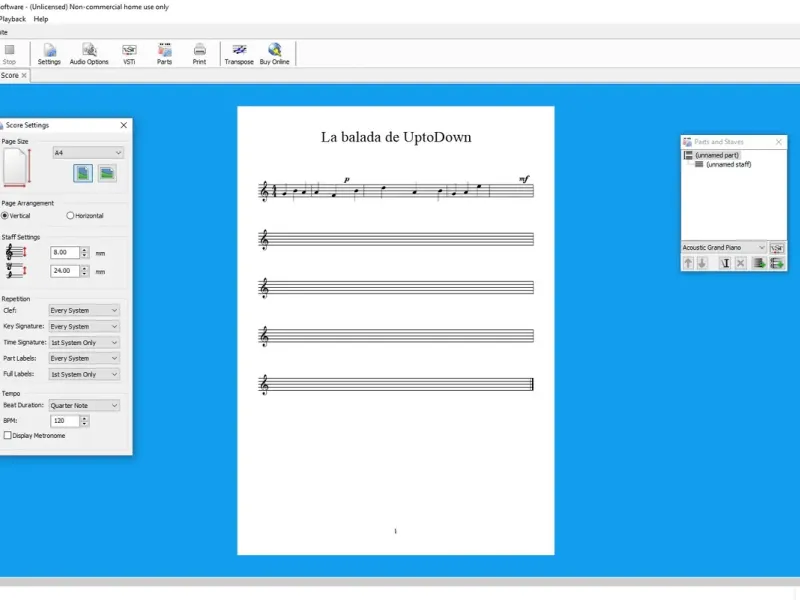Screen dimensions: 800x600
Task: Click the page number 1
Action: coord(395,531)
